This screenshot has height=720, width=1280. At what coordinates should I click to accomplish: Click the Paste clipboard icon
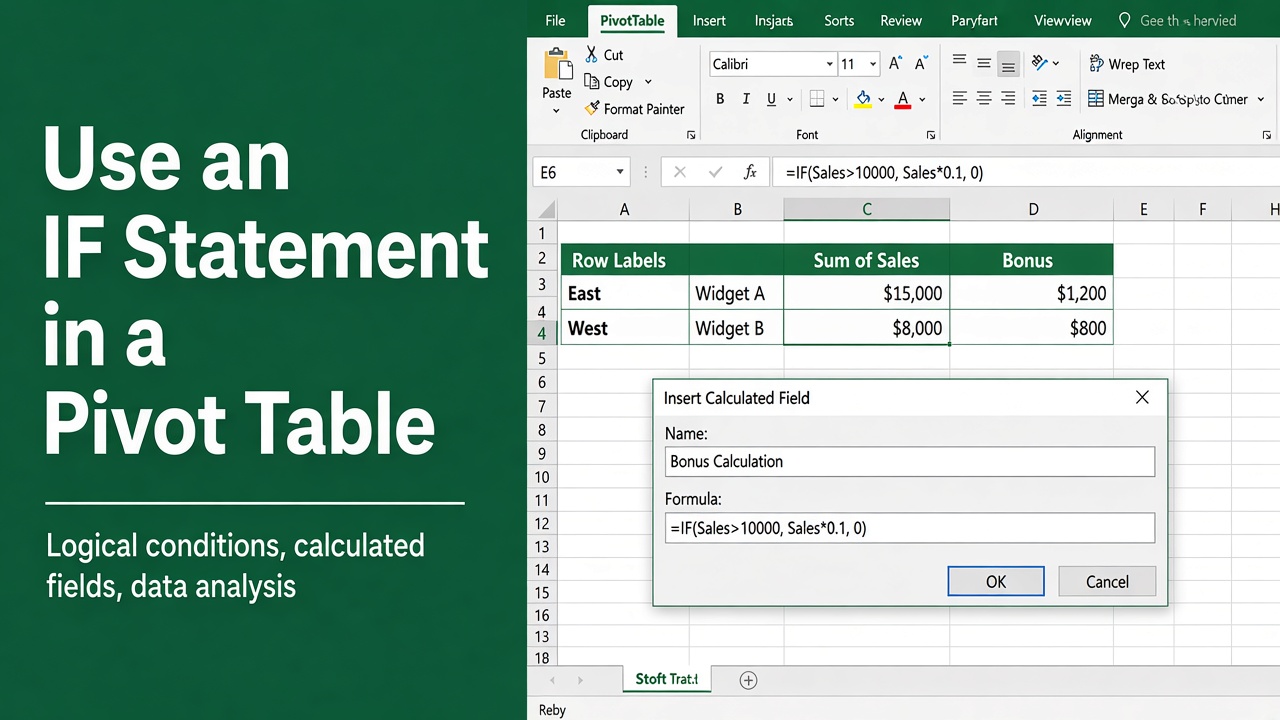(557, 63)
